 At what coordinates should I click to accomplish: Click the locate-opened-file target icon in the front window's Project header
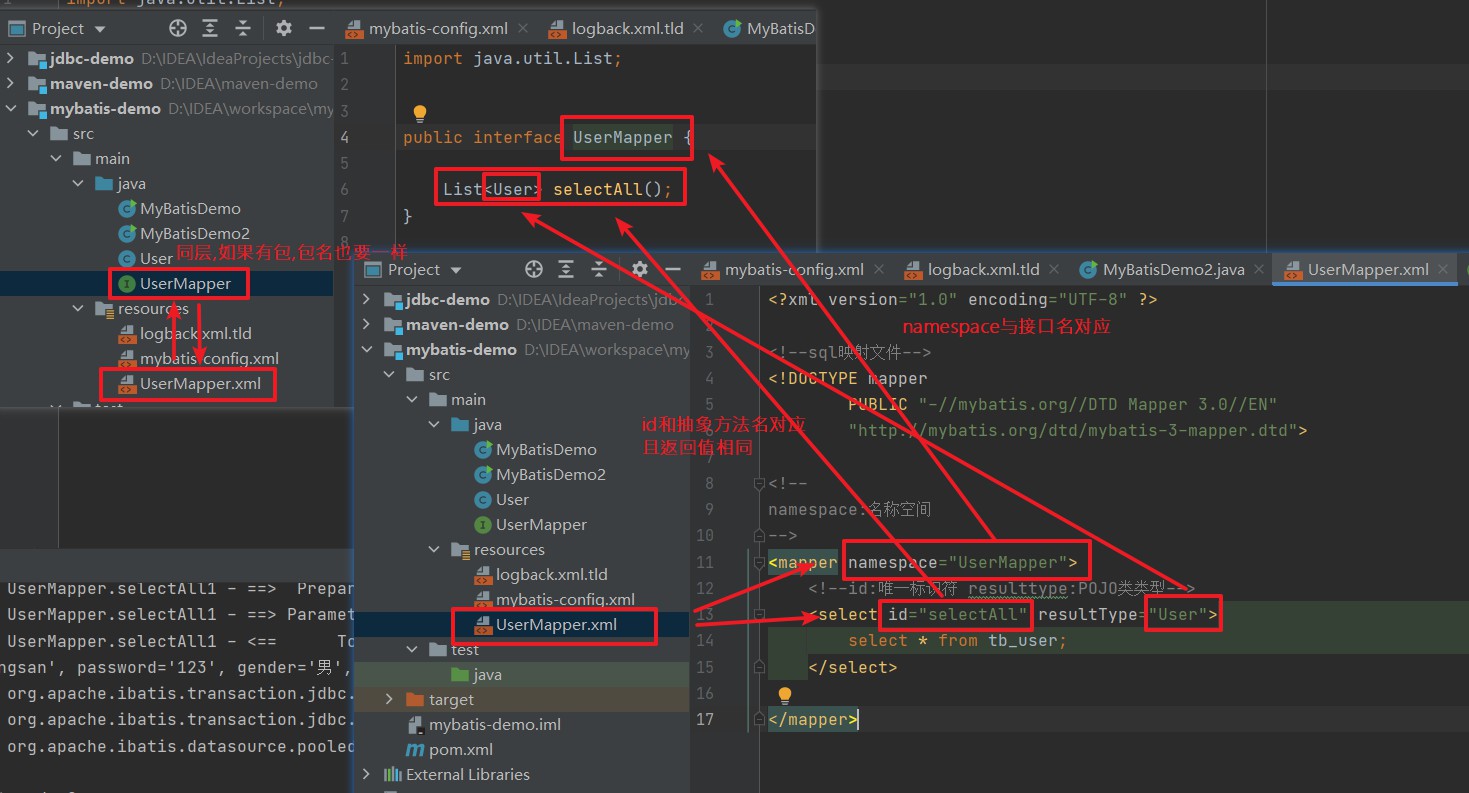tap(534, 269)
